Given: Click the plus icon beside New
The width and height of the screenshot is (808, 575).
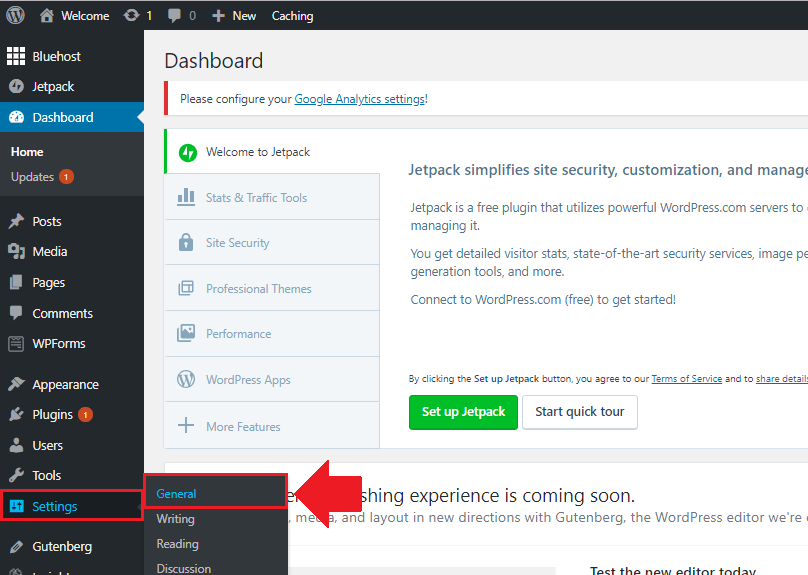Looking at the screenshot, I should pos(218,16).
